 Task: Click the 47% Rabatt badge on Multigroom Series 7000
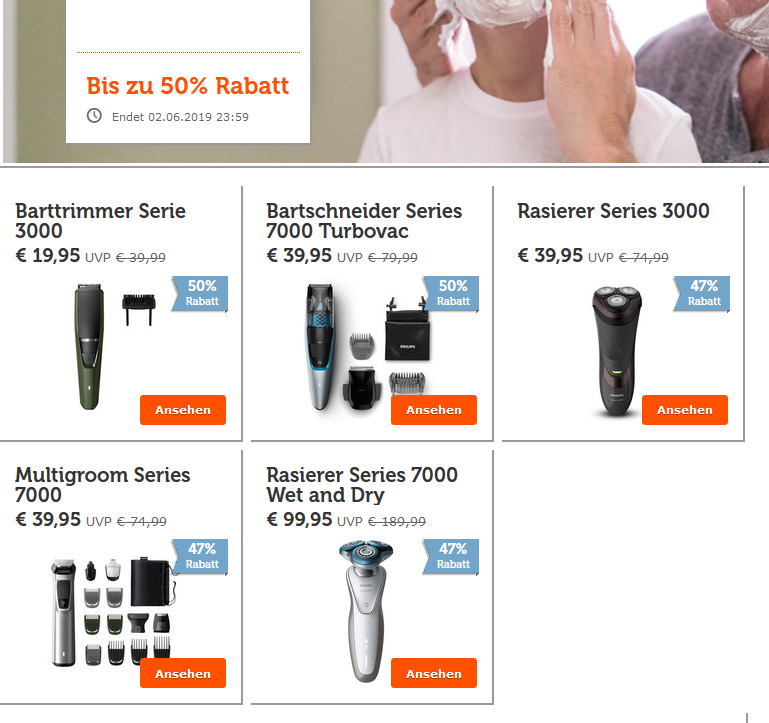(x=200, y=557)
